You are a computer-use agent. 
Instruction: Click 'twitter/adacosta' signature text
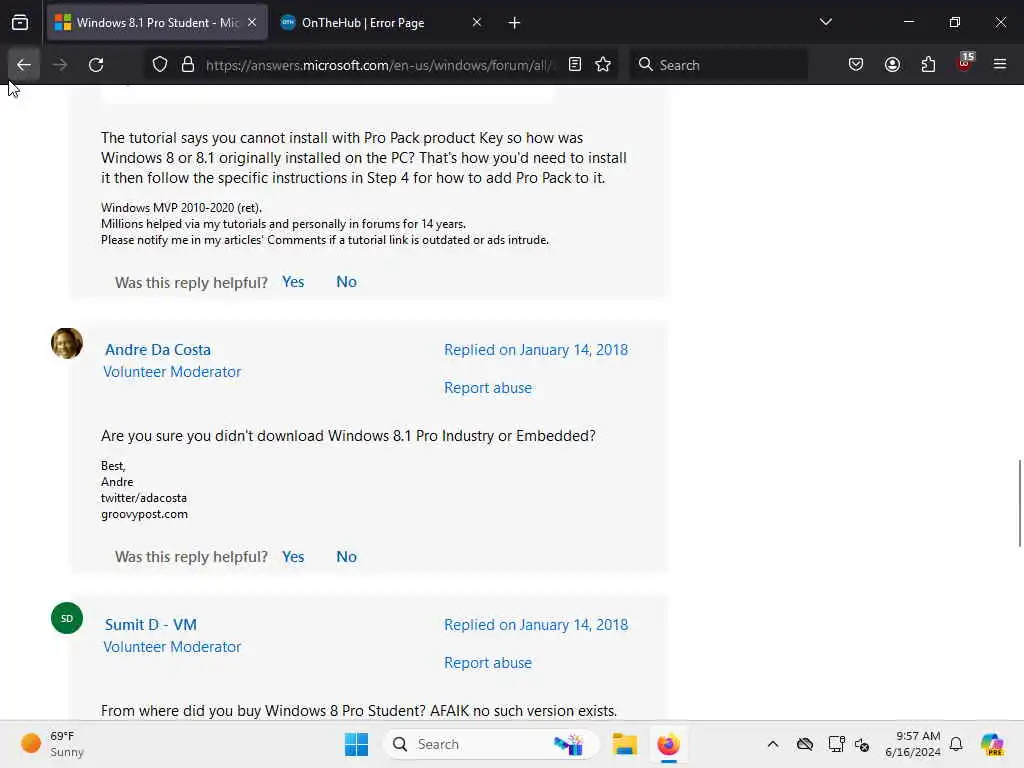pos(144,498)
